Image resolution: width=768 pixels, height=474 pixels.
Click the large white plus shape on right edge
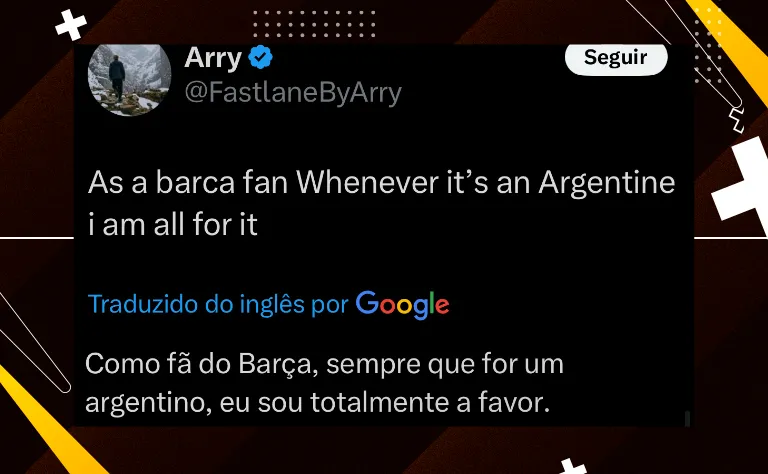[x=742, y=186]
